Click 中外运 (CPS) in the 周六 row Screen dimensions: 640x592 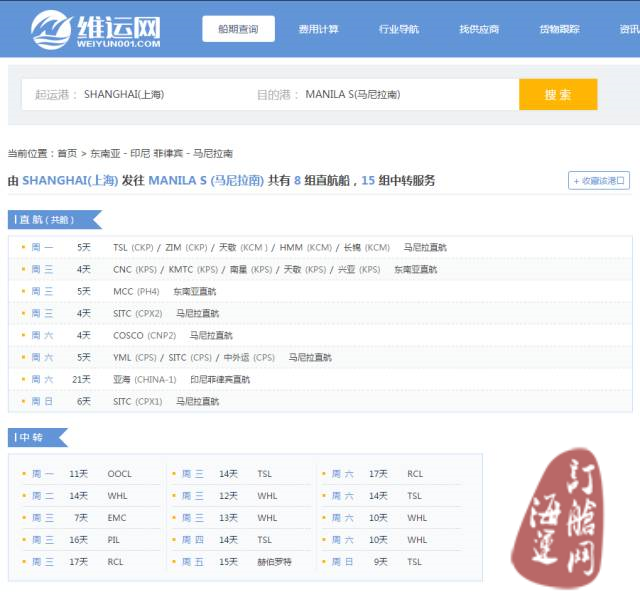249,358
